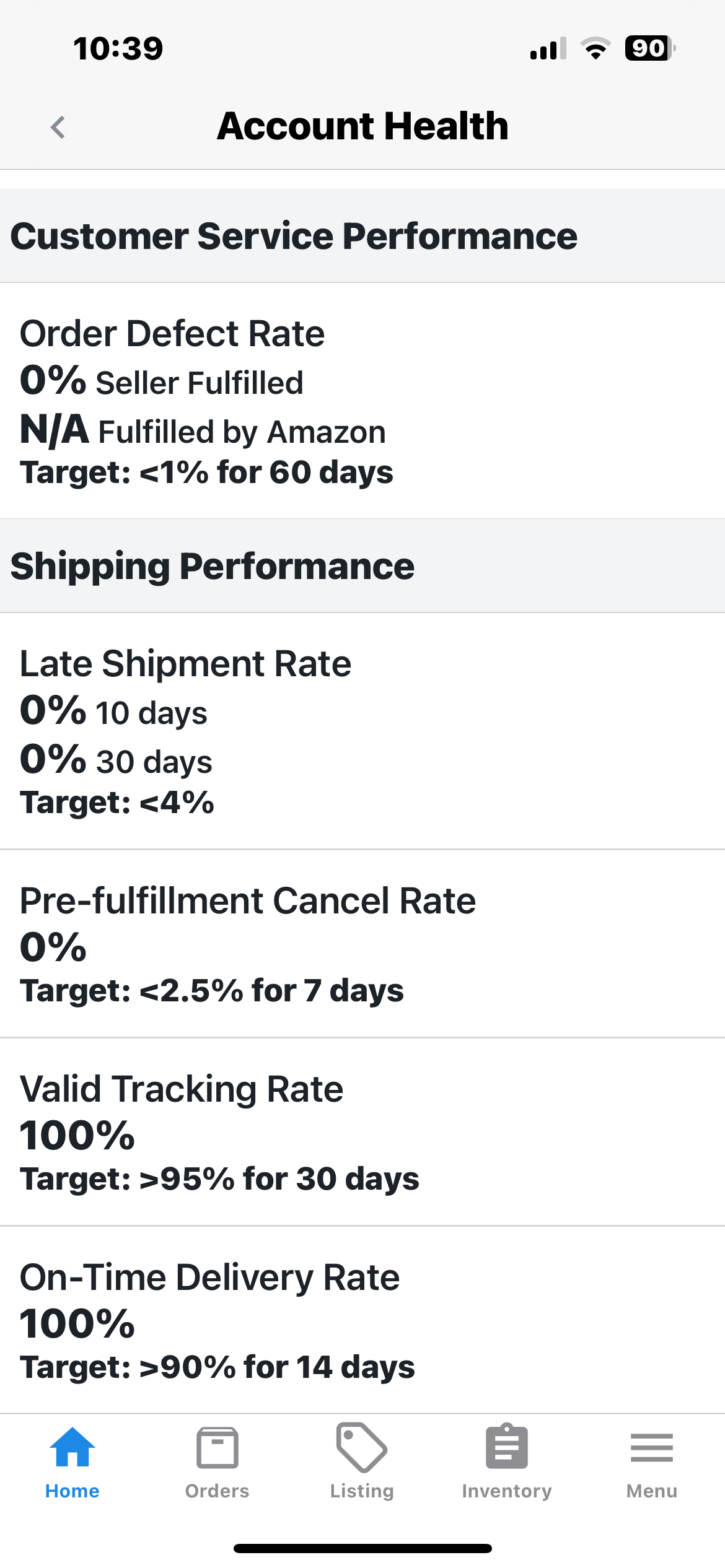This screenshot has height=1568, width=725.
Task: Tap the home indicator bar
Action: (362, 1548)
